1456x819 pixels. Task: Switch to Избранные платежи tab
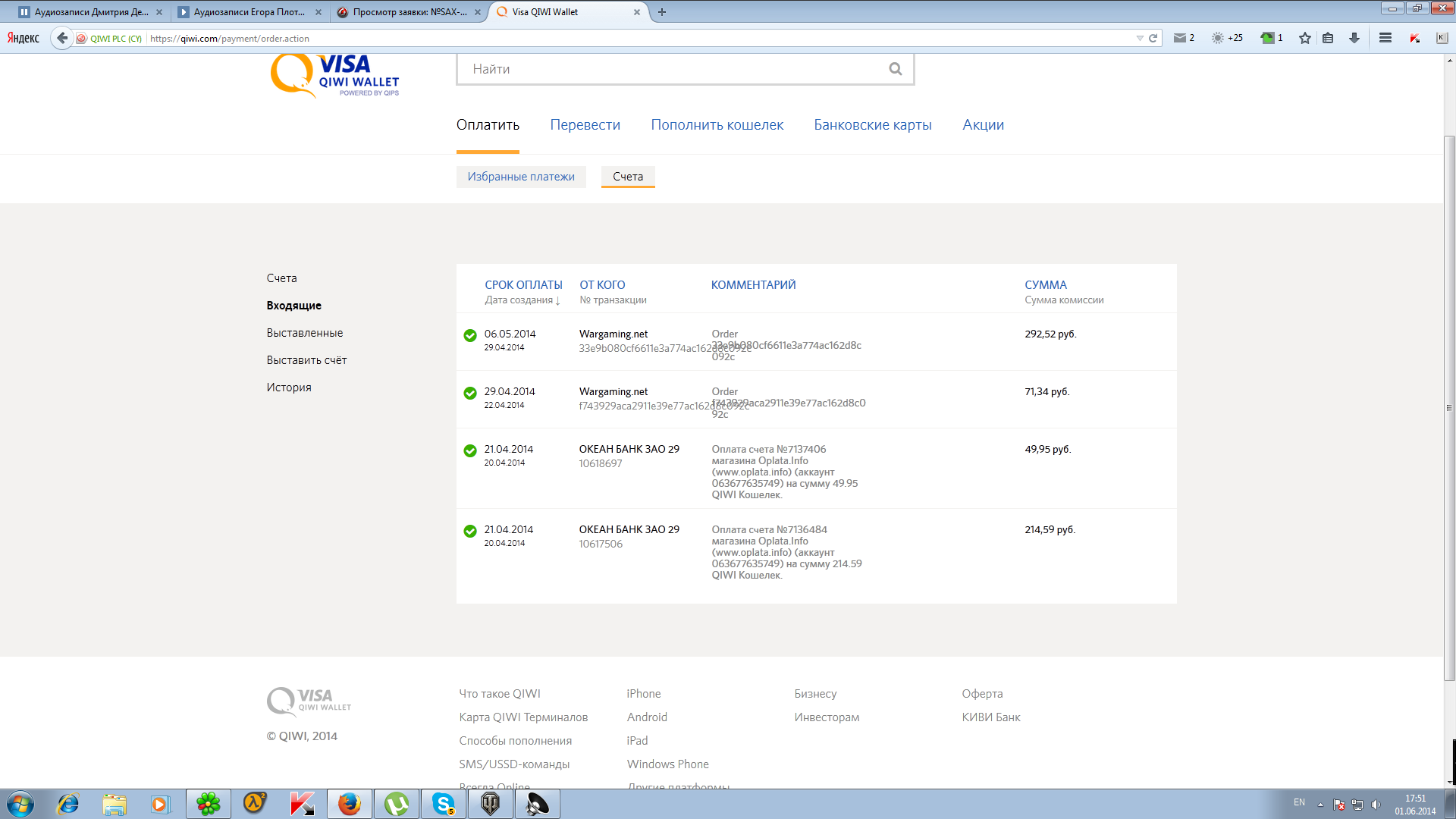[x=521, y=177]
